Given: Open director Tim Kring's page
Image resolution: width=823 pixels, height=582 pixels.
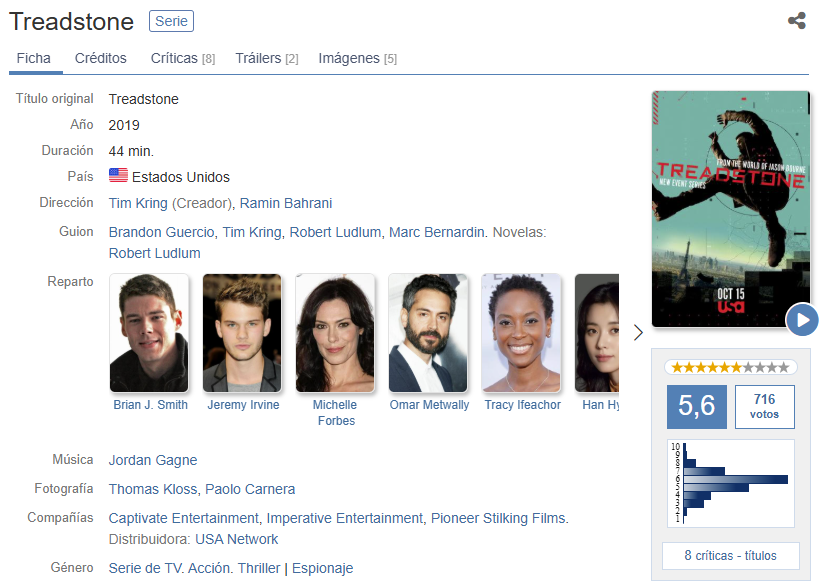Looking at the screenshot, I should coord(138,203).
